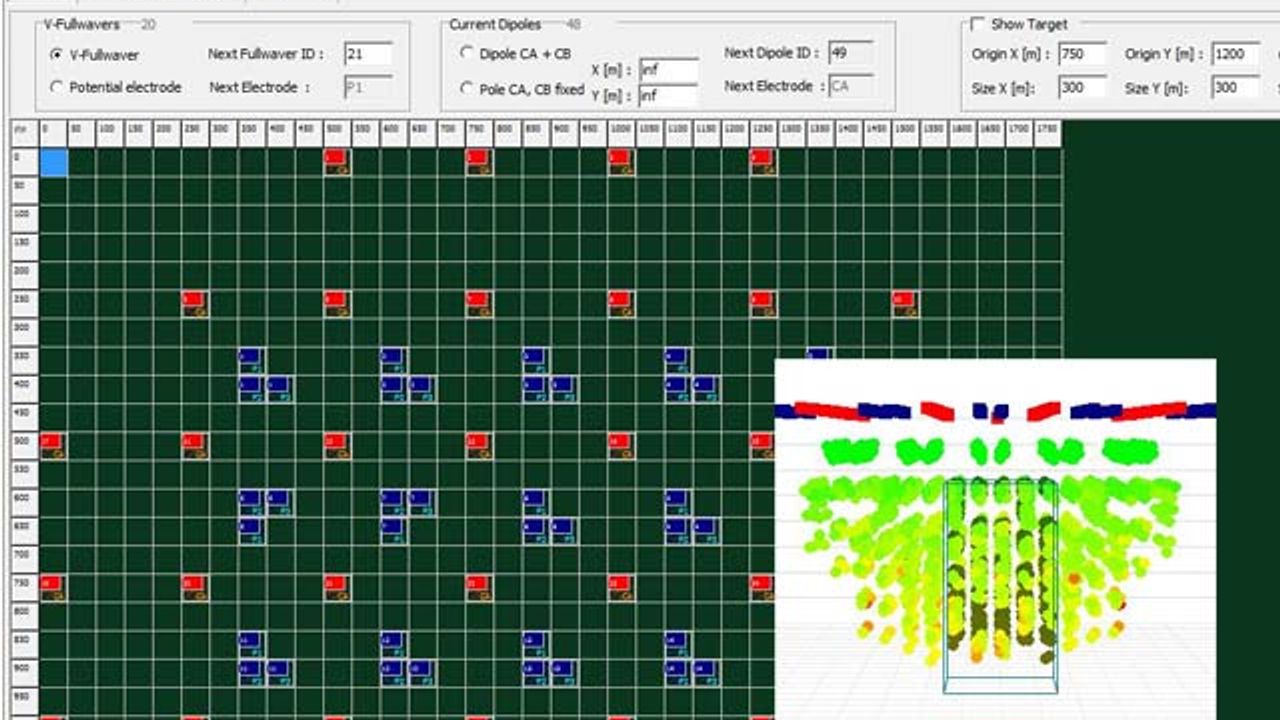Choose Pole CA, CB fixed option

coord(466,89)
